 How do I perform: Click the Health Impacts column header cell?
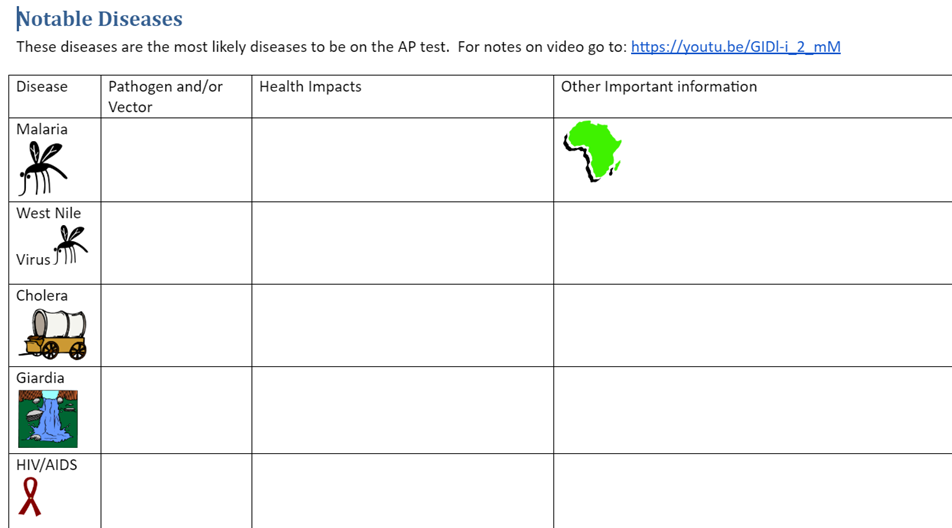click(x=402, y=96)
